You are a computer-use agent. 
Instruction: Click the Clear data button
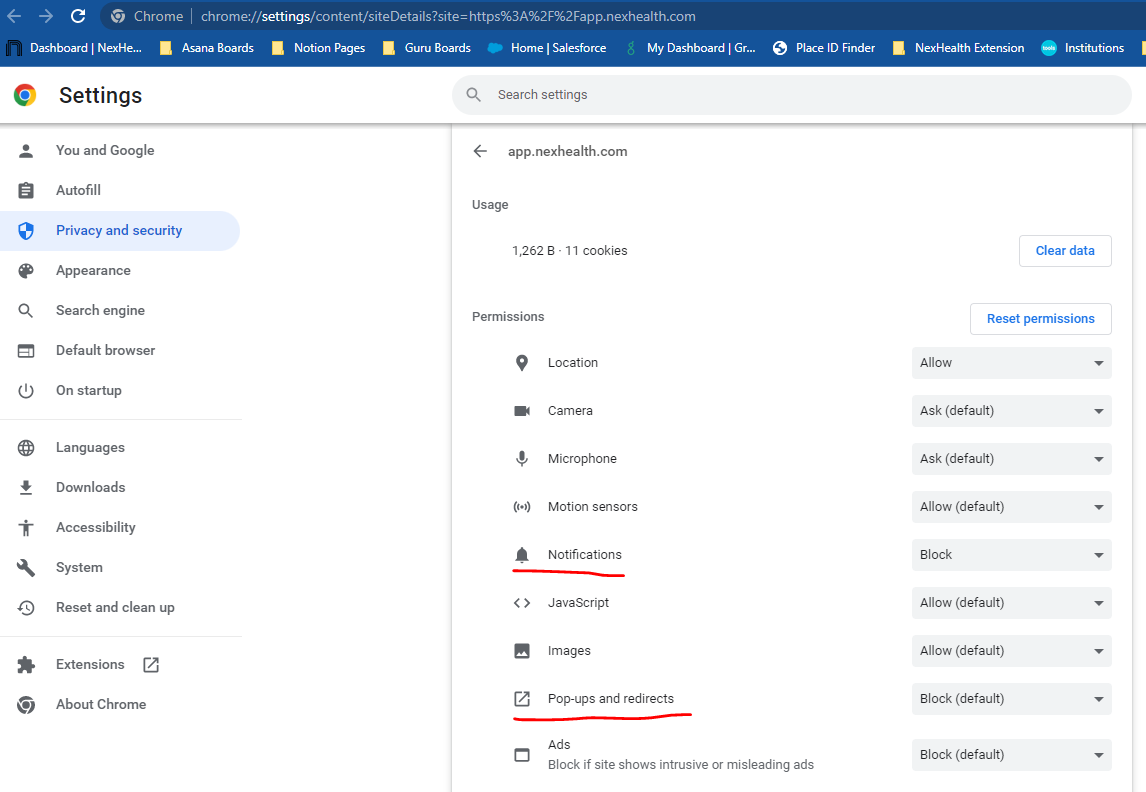1065,251
